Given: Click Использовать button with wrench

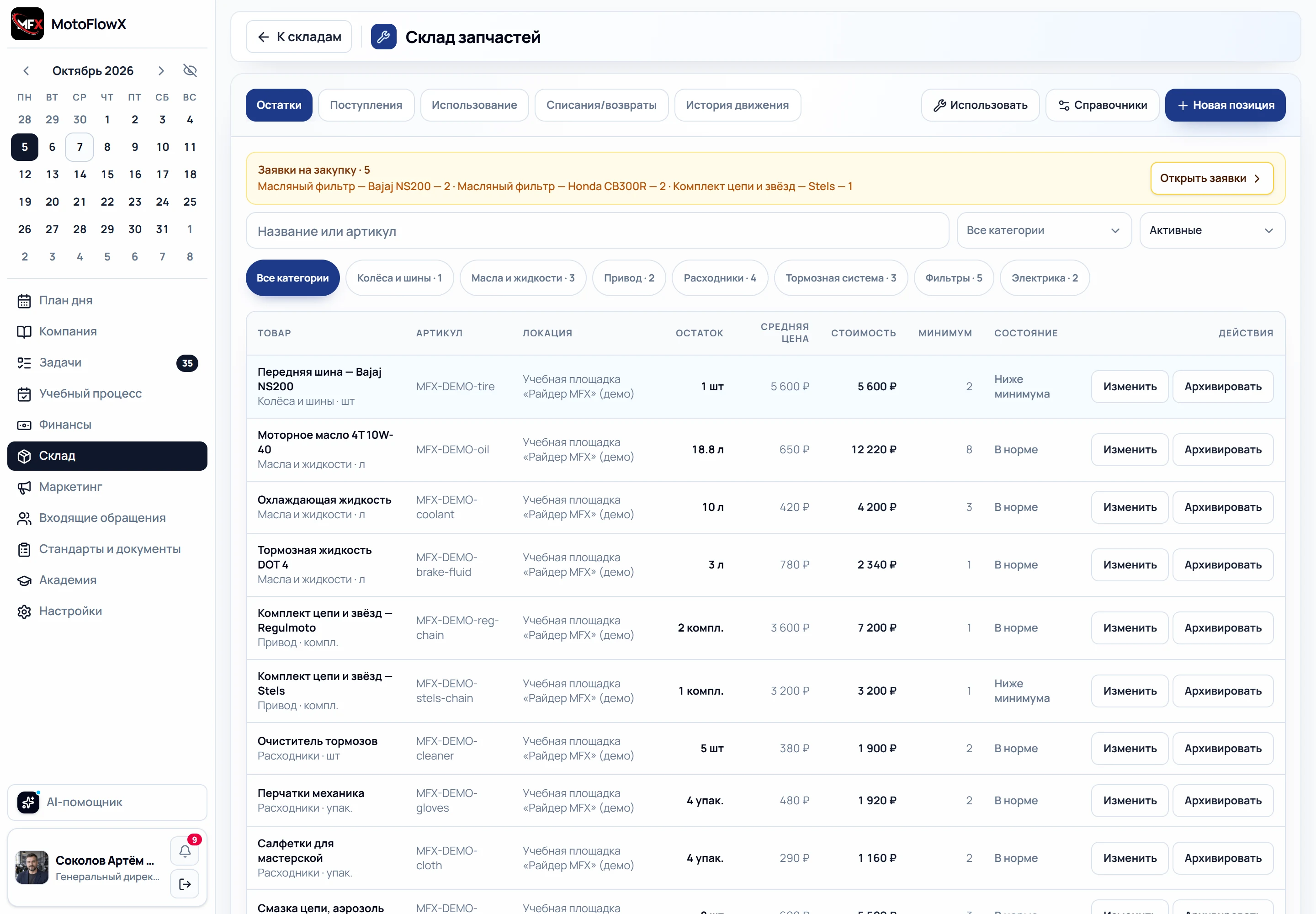Looking at the screenshot, I should coord(980,105).
